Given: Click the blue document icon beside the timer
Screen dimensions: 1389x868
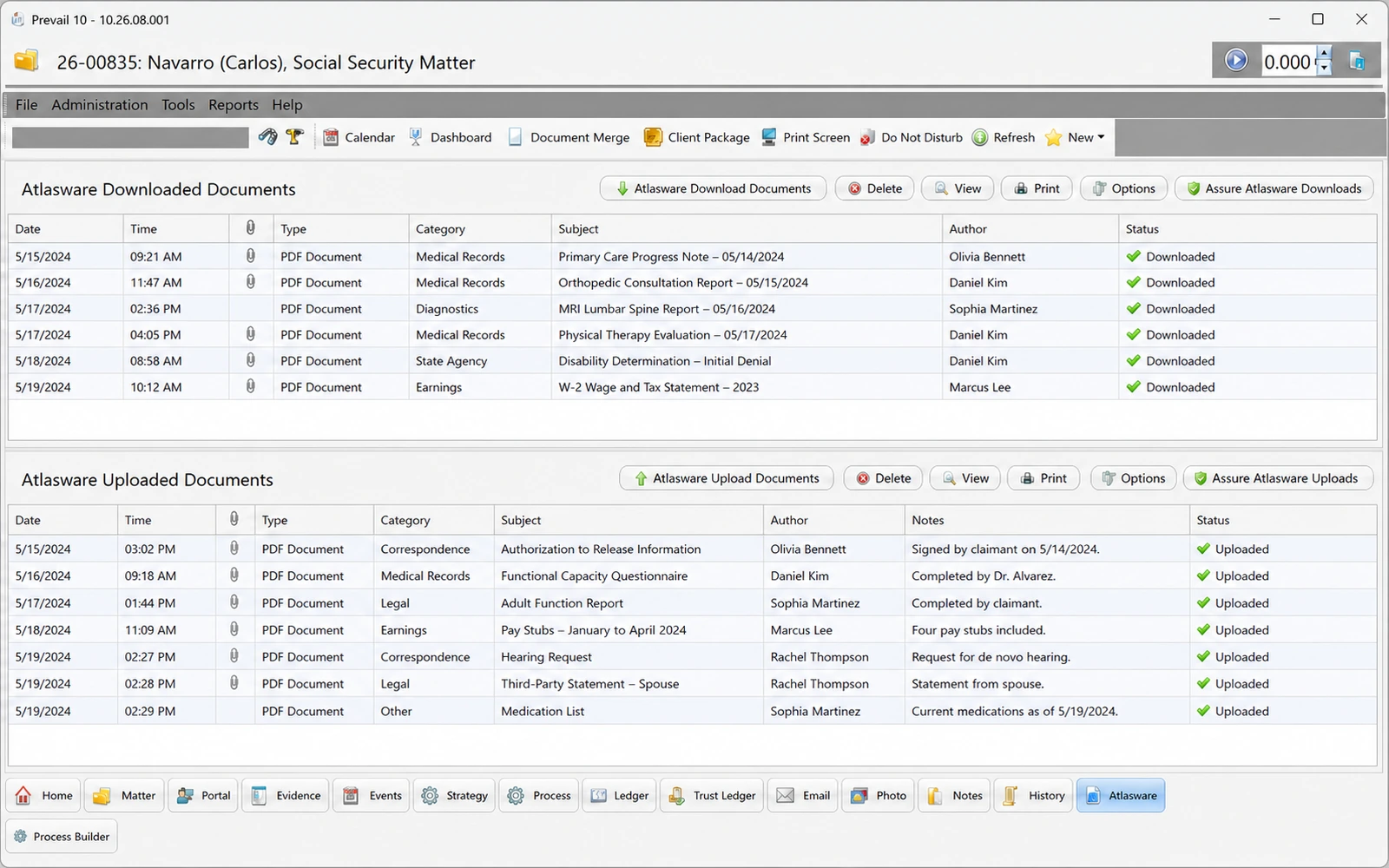Looking at the screenshot, I should click(1357, 61).
